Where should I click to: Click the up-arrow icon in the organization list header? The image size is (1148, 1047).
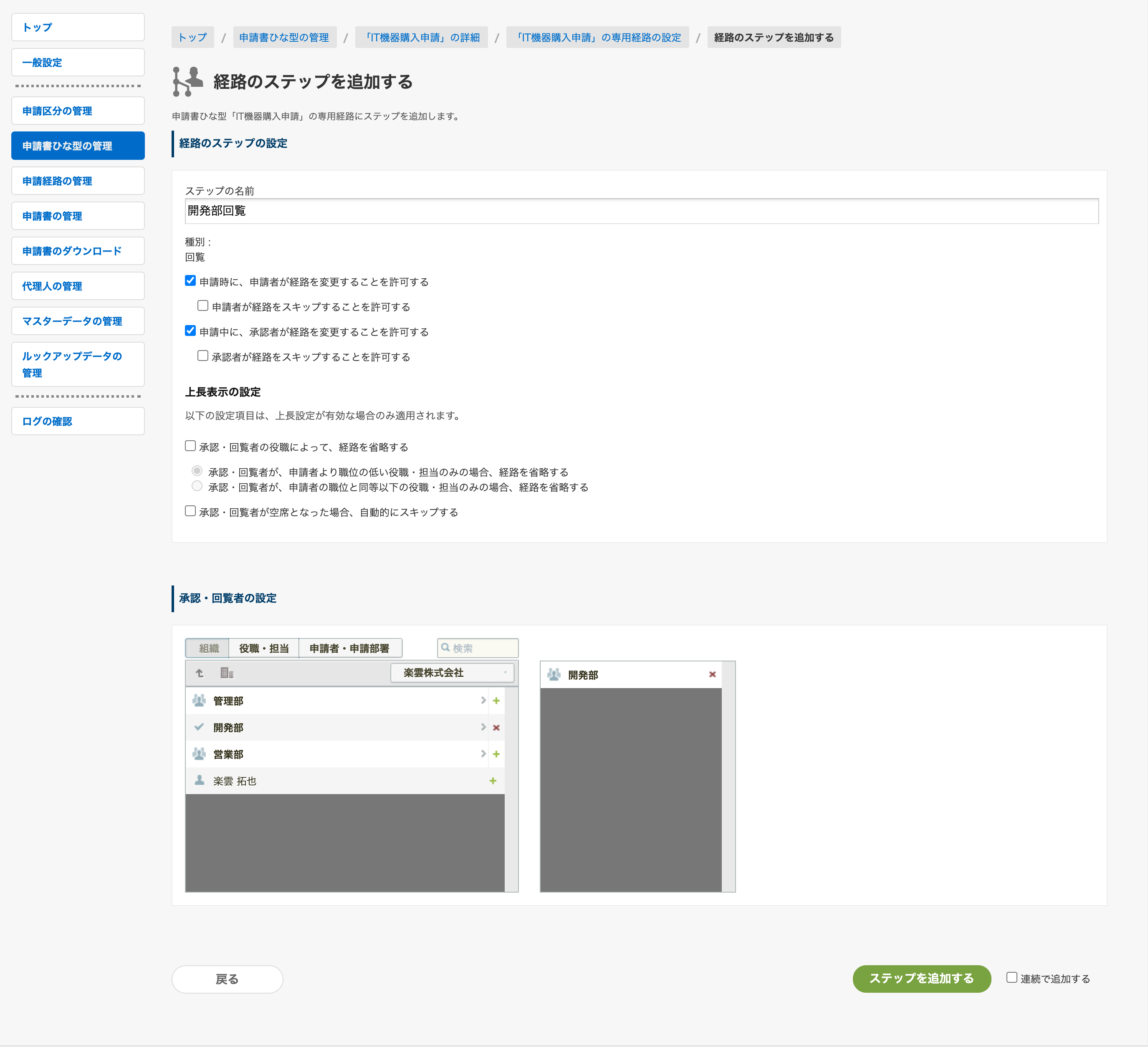(199, 673)
